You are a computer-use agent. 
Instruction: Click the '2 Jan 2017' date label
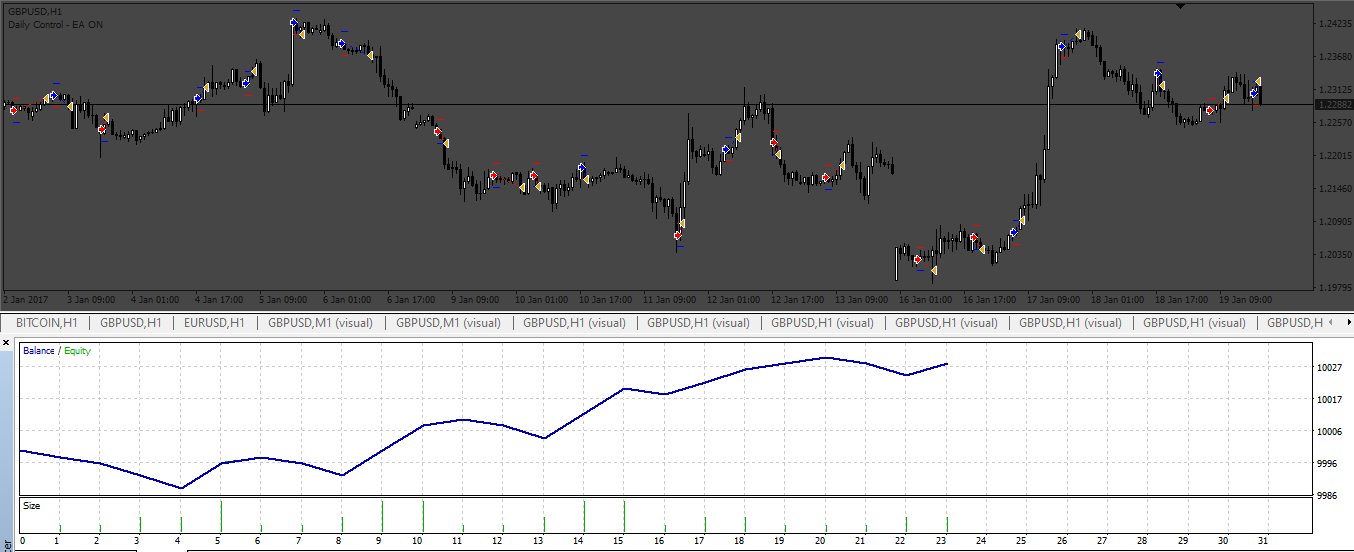[26, 299]
